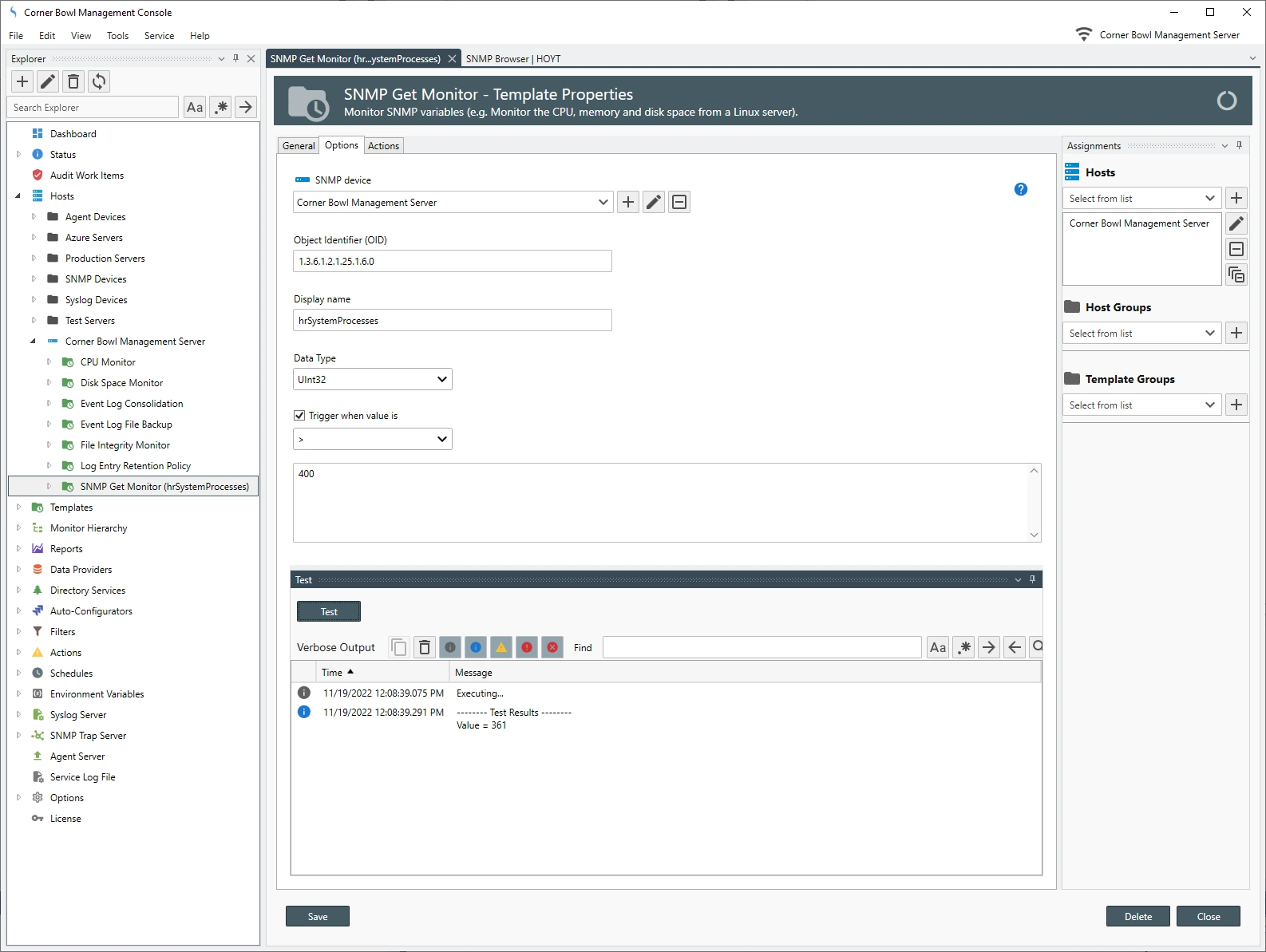
Task: Open the Data Type UInt32 dropdown
Action: click(x=372, y=380)
